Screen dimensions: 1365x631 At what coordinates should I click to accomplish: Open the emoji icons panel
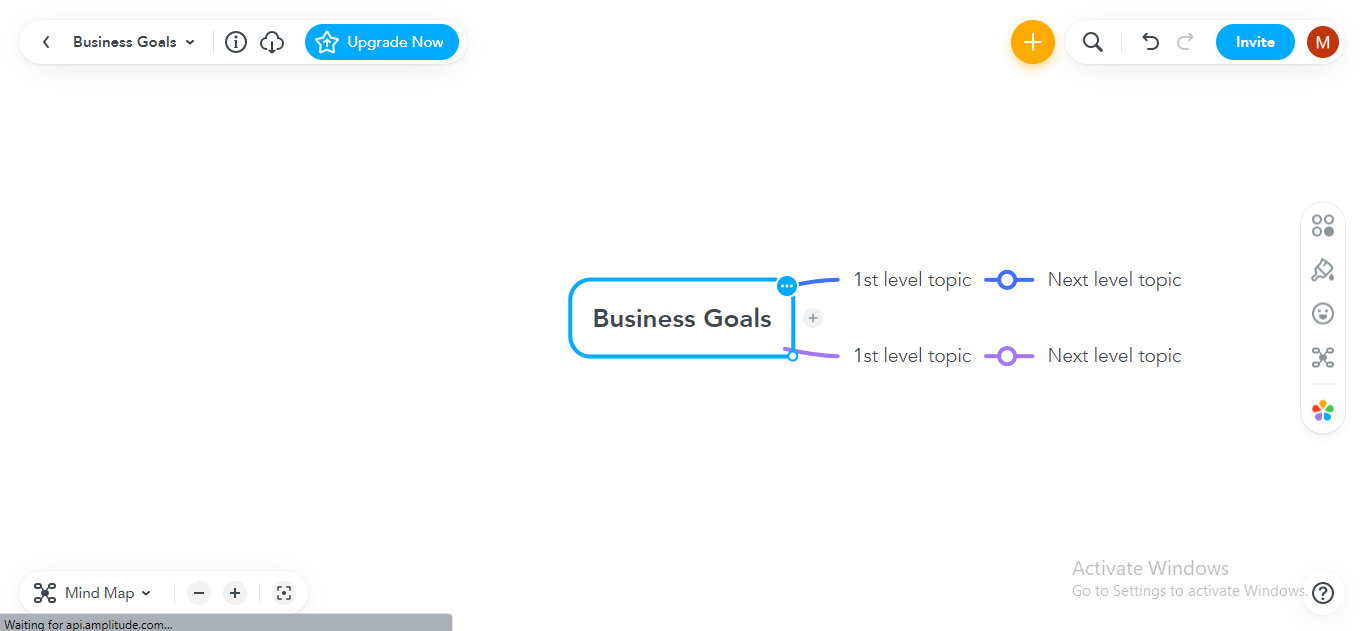(x=1323, y=314)
